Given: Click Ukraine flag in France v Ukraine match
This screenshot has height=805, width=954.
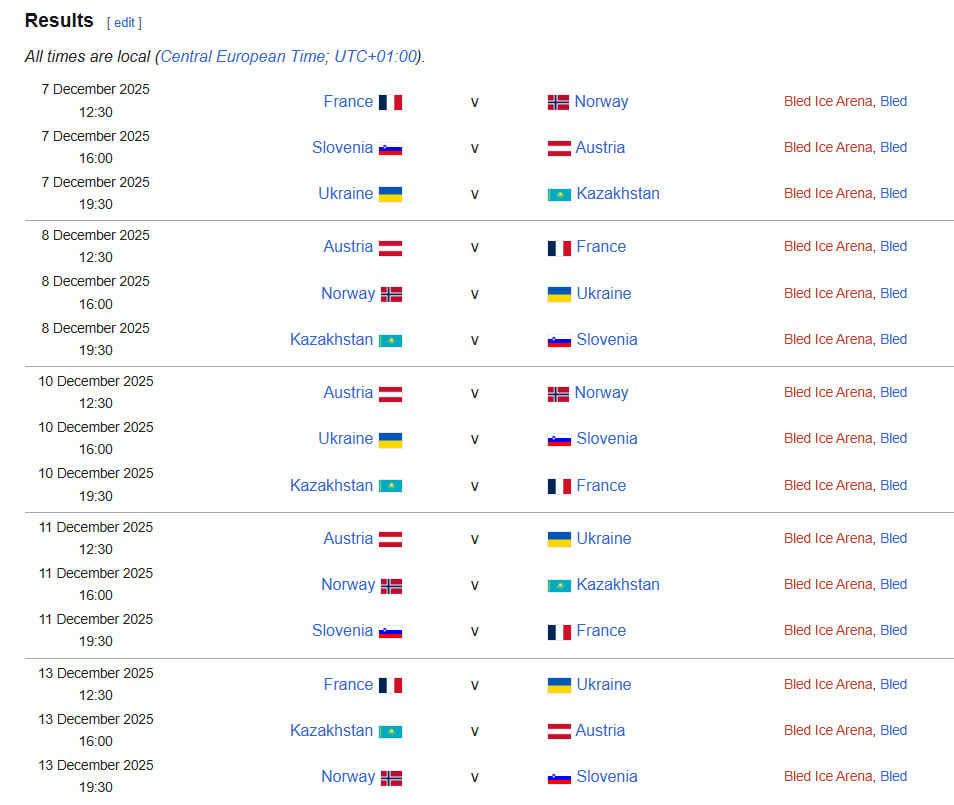Looking at the screenshot, I should point(559,685).
